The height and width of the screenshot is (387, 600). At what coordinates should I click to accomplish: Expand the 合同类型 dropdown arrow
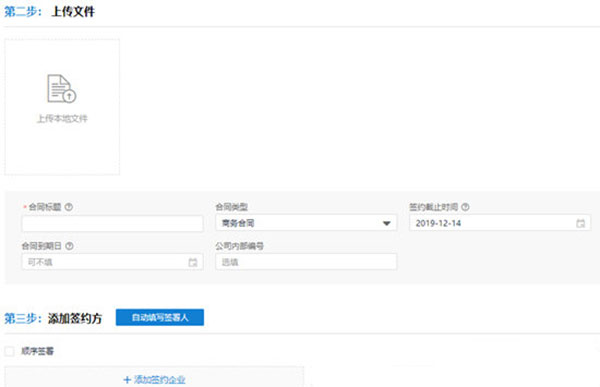tap(386, 224)
